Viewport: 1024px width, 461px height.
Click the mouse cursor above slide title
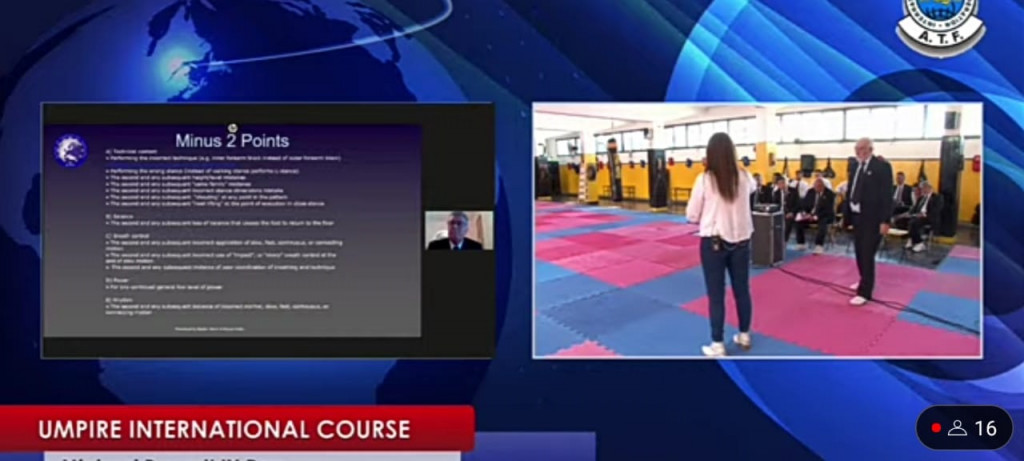232,127
